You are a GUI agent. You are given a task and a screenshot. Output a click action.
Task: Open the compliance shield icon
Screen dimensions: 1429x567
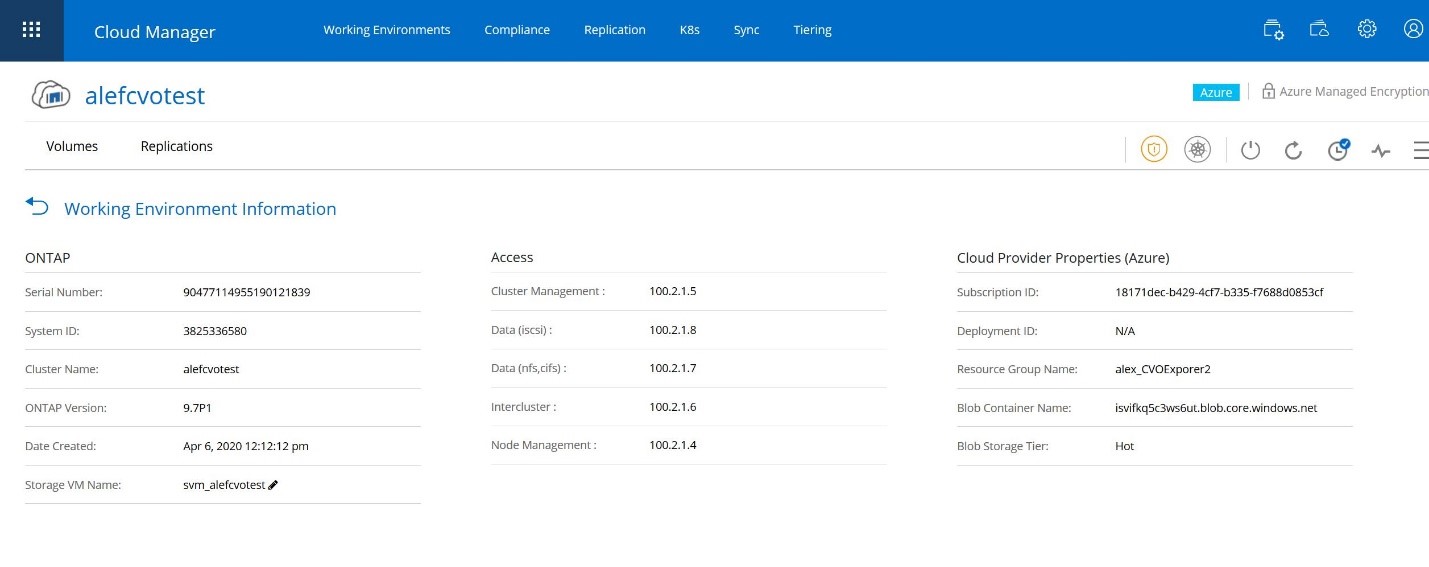coord(1154,150)
